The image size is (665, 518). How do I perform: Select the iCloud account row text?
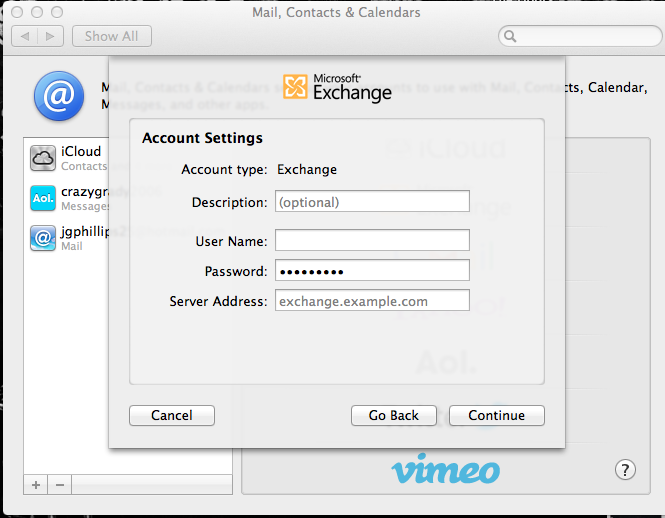click(x=81, y=151)
